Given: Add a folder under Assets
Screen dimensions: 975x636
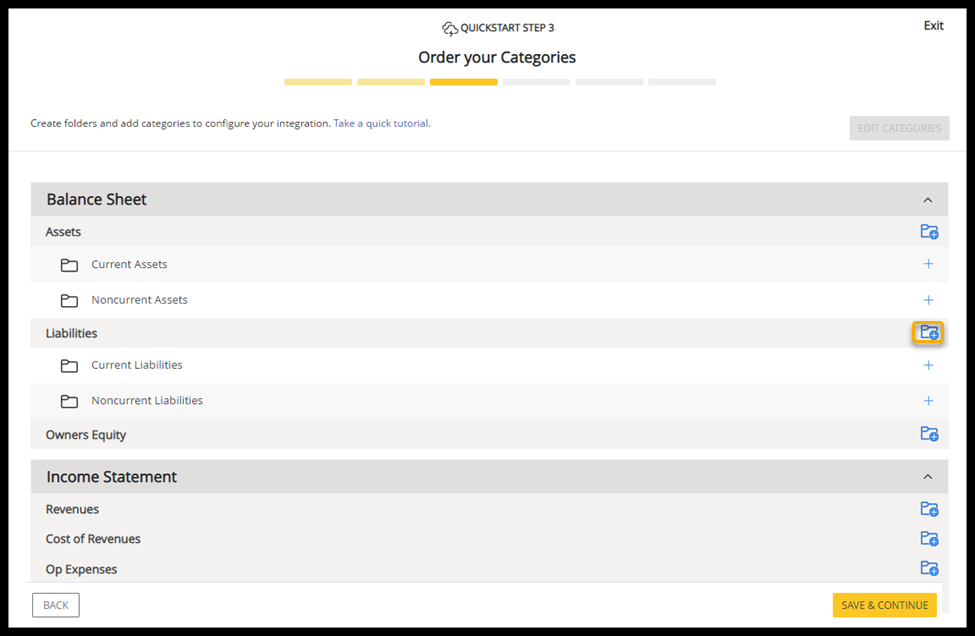Looking at the screenshot, I should (x=929, y=232).
